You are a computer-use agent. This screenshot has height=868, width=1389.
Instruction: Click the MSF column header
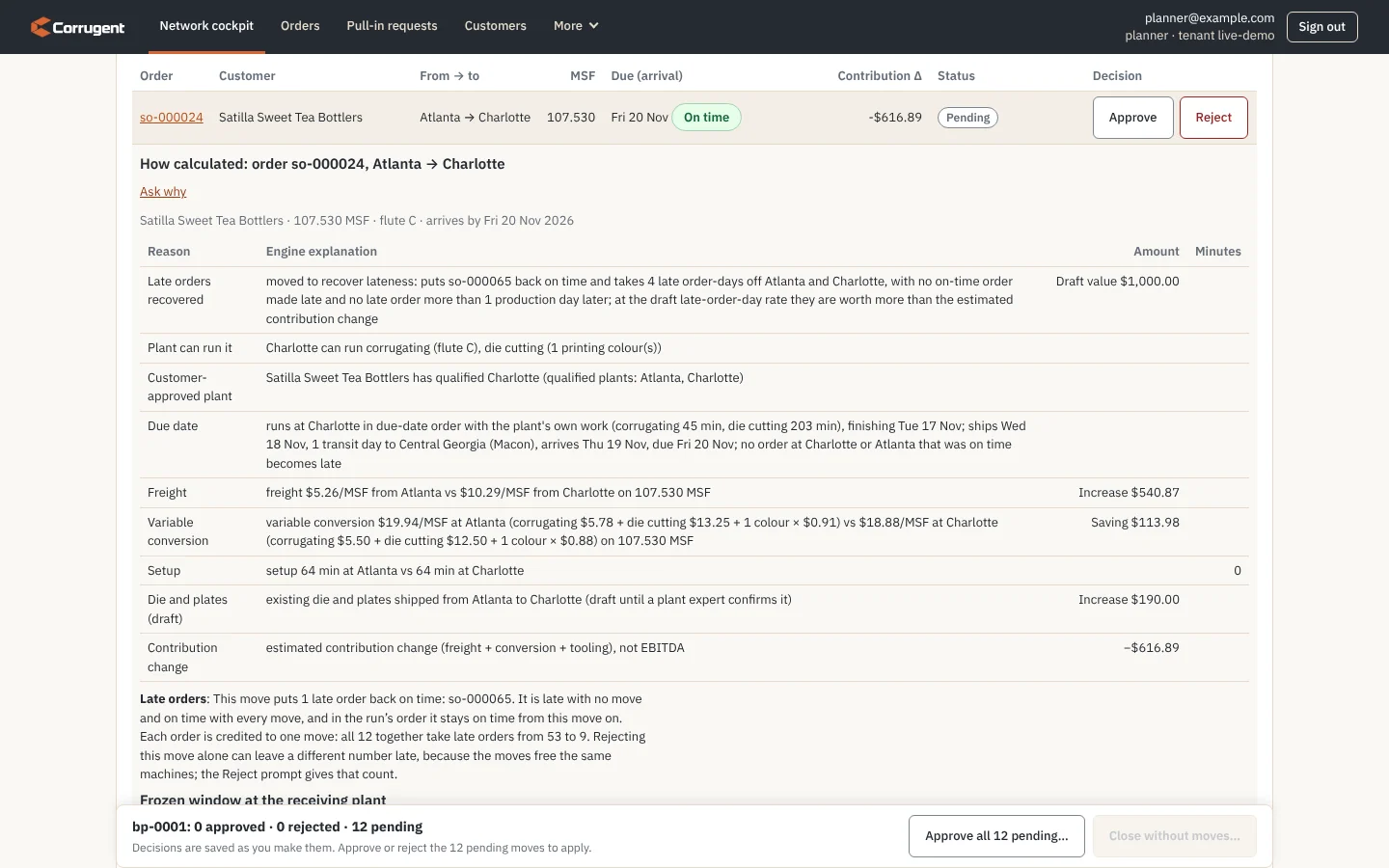(583, 76)
